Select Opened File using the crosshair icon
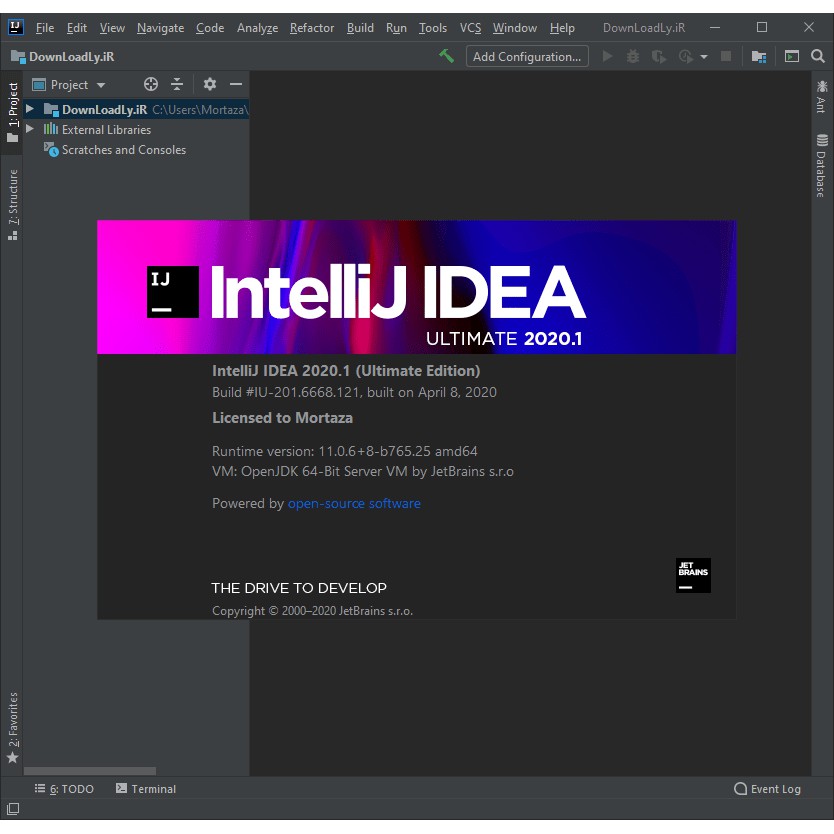This screenshot has height=834, width=834. (151, 84)
